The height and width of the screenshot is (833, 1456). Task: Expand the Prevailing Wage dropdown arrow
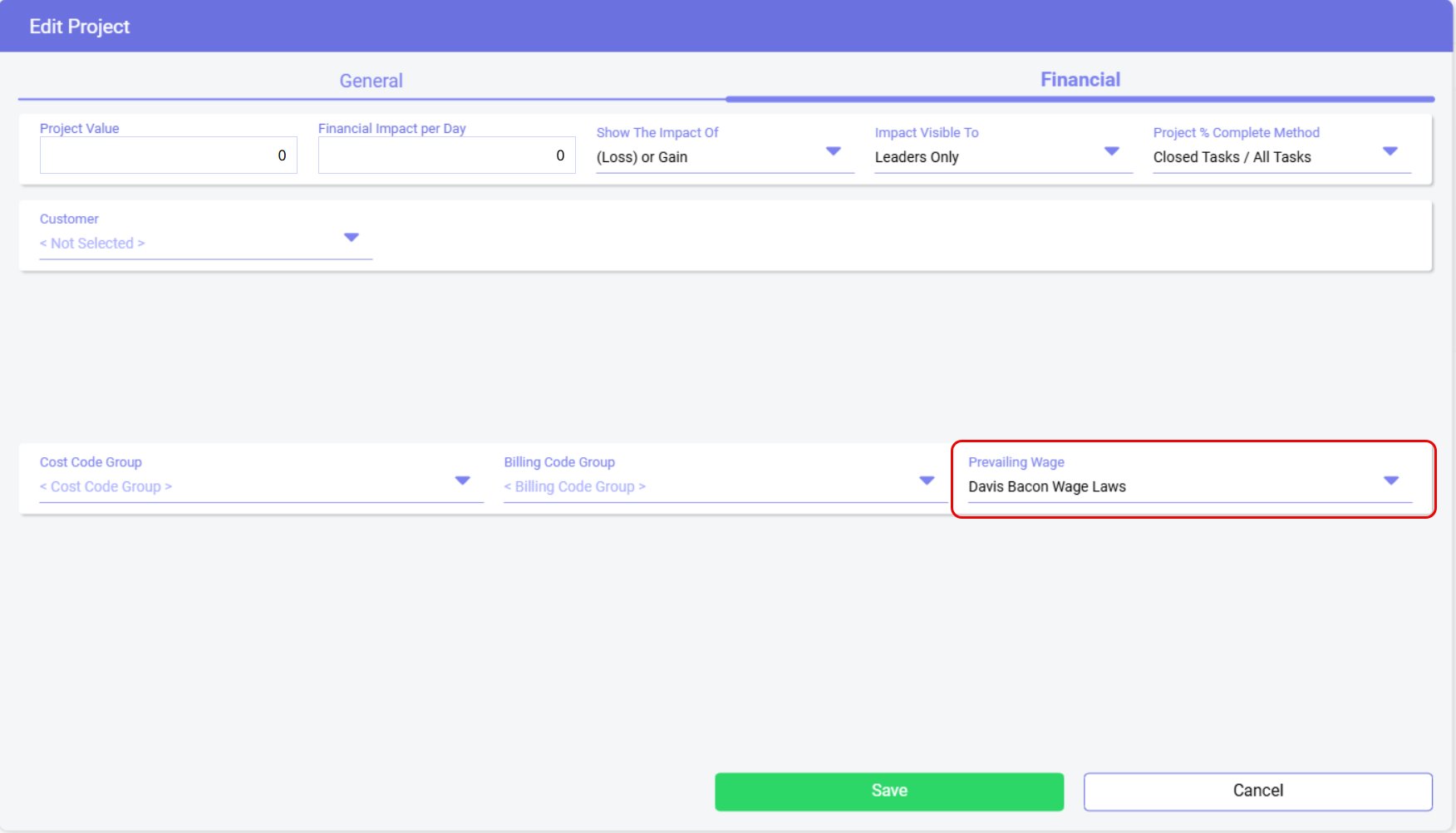point(1391,481)
